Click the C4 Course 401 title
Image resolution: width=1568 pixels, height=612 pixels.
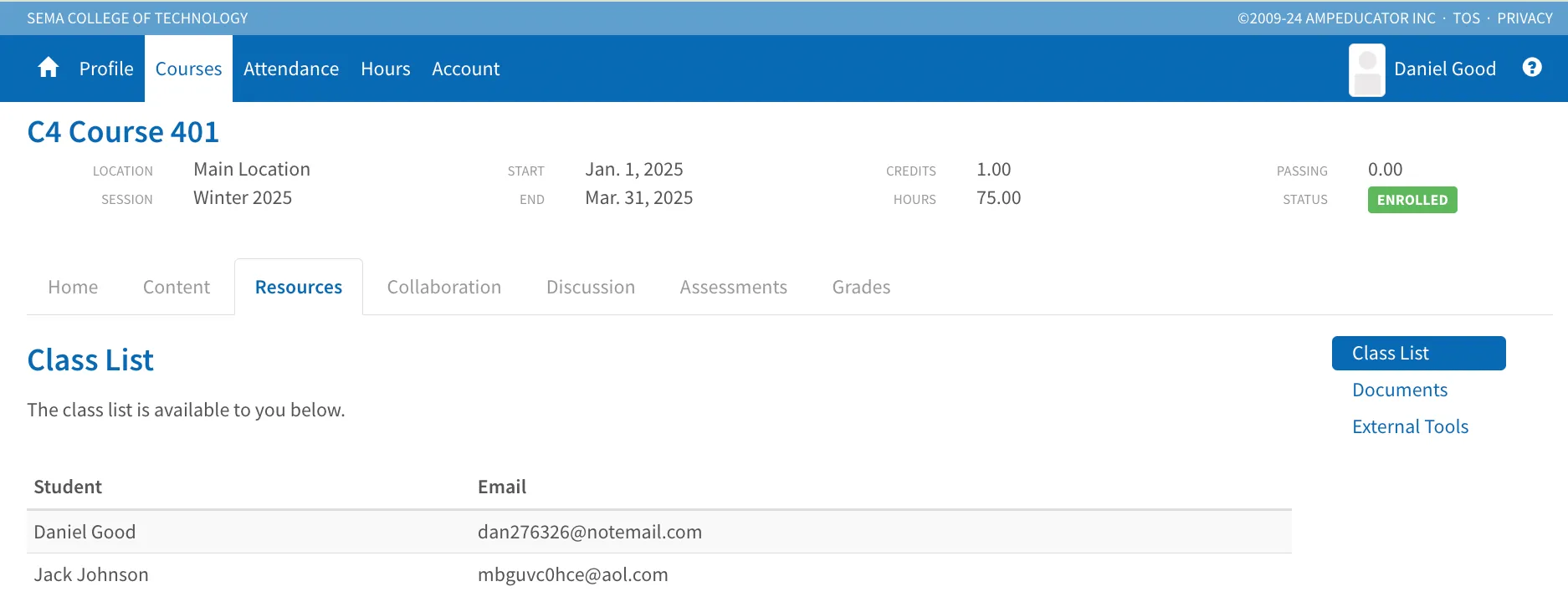pos(123,132)
